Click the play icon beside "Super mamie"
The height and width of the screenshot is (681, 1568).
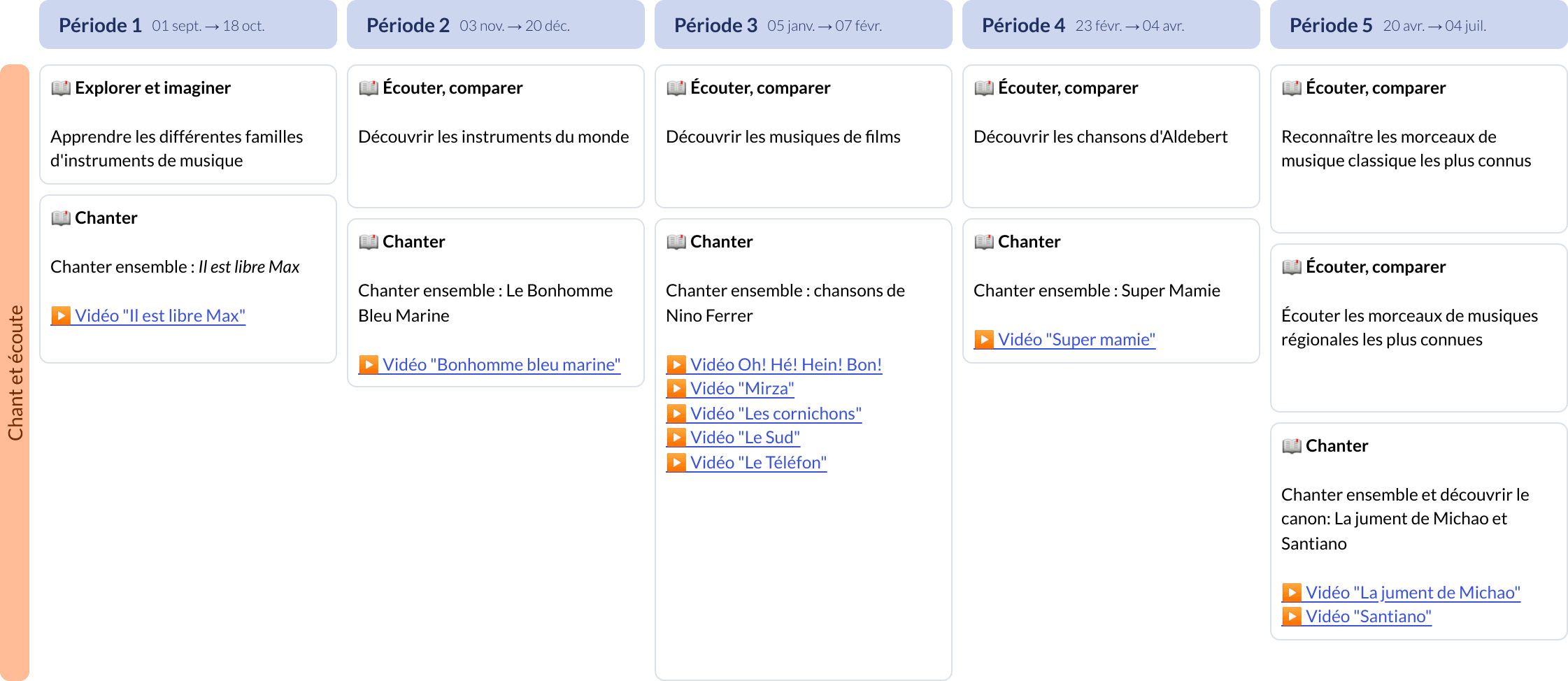(x=985, y=340)
